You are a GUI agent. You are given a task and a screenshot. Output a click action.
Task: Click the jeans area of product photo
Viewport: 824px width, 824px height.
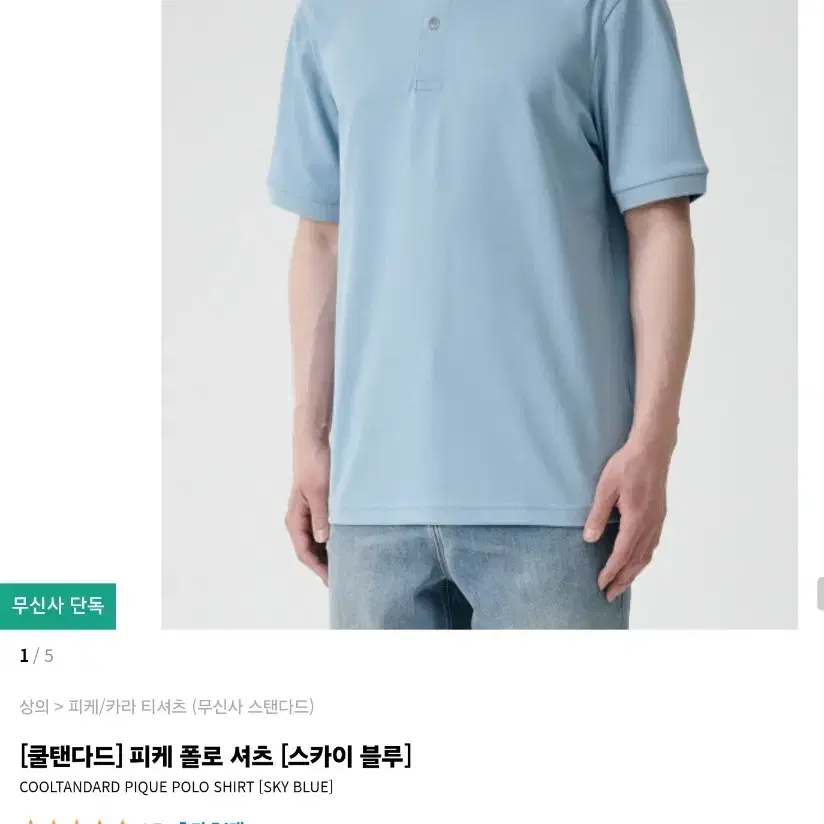click(478, 577)
